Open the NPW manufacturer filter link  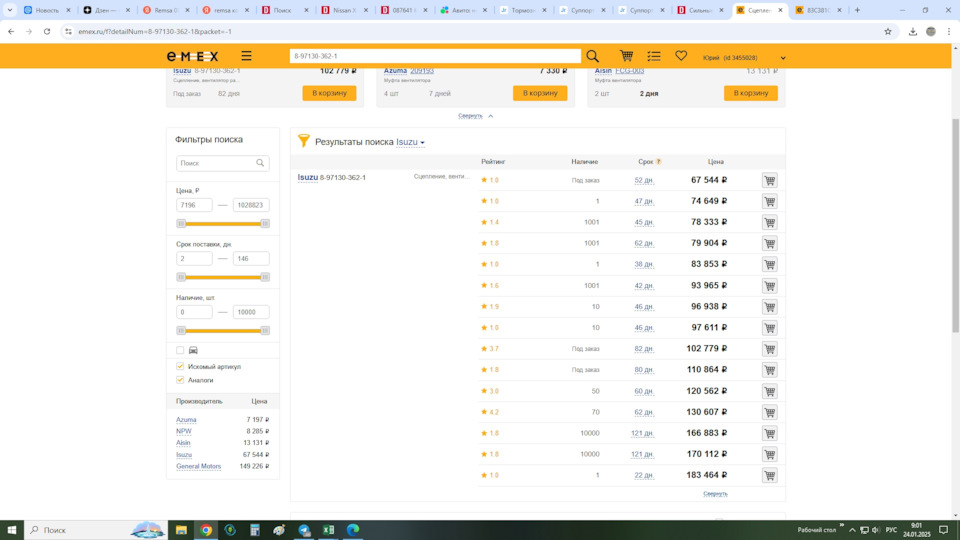click(184, 432)
